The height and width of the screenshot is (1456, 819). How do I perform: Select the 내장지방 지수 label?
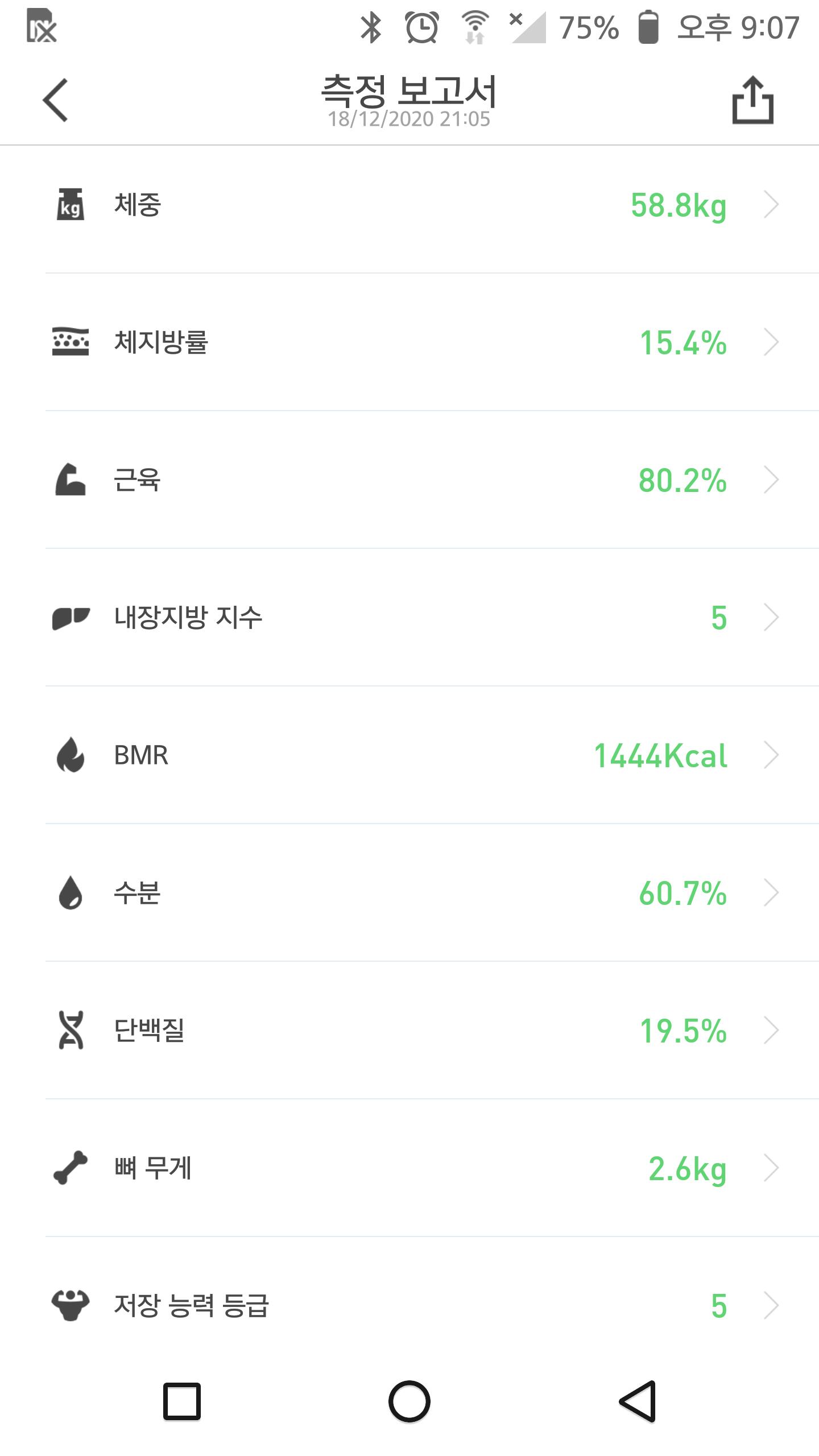point(188,618)
